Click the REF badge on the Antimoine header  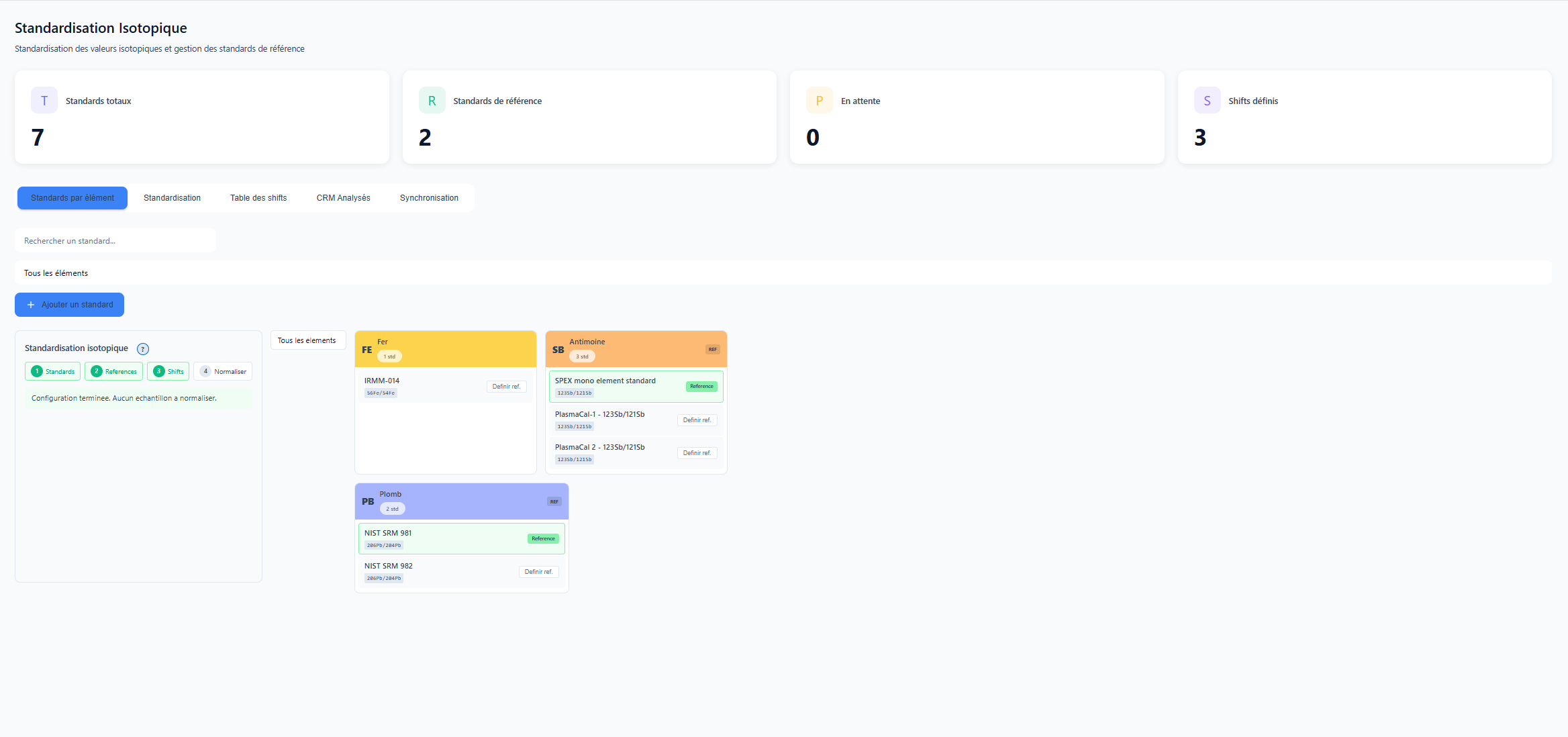click(712, 349)
